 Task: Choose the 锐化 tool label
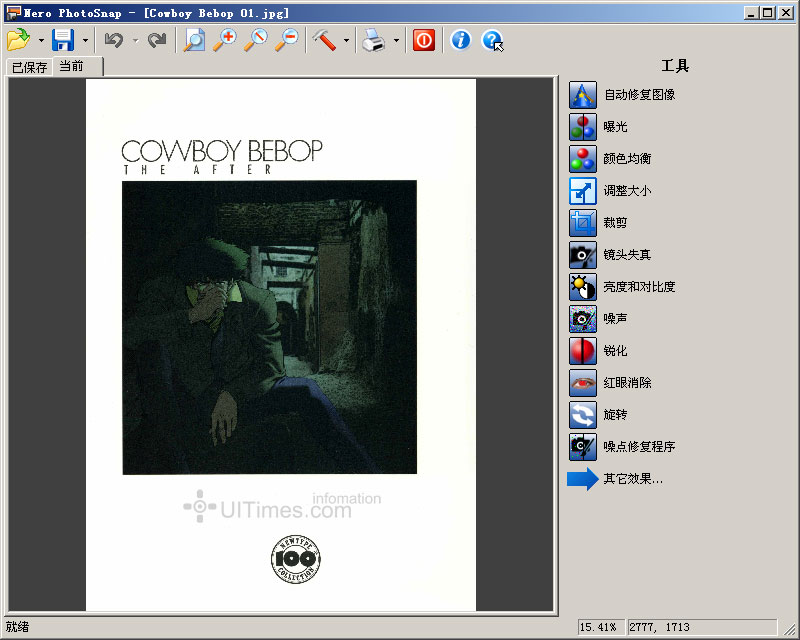(x=615, y=351)
